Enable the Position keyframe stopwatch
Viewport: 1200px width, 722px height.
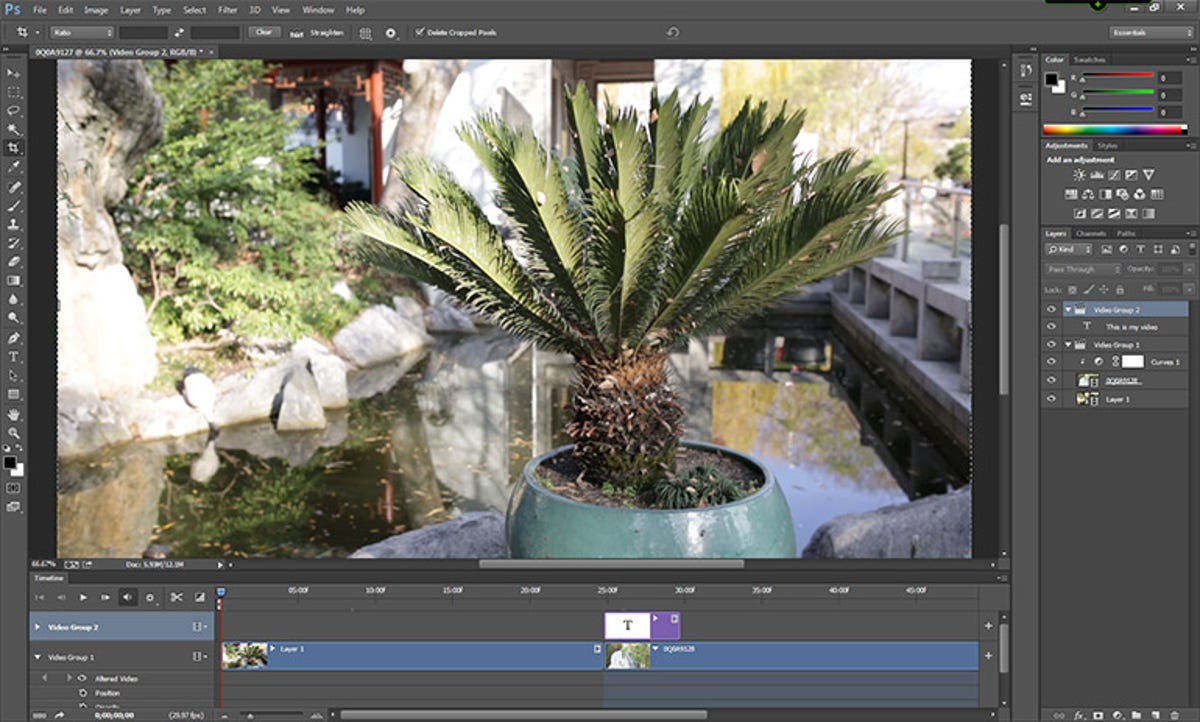[x=82, y=693]
